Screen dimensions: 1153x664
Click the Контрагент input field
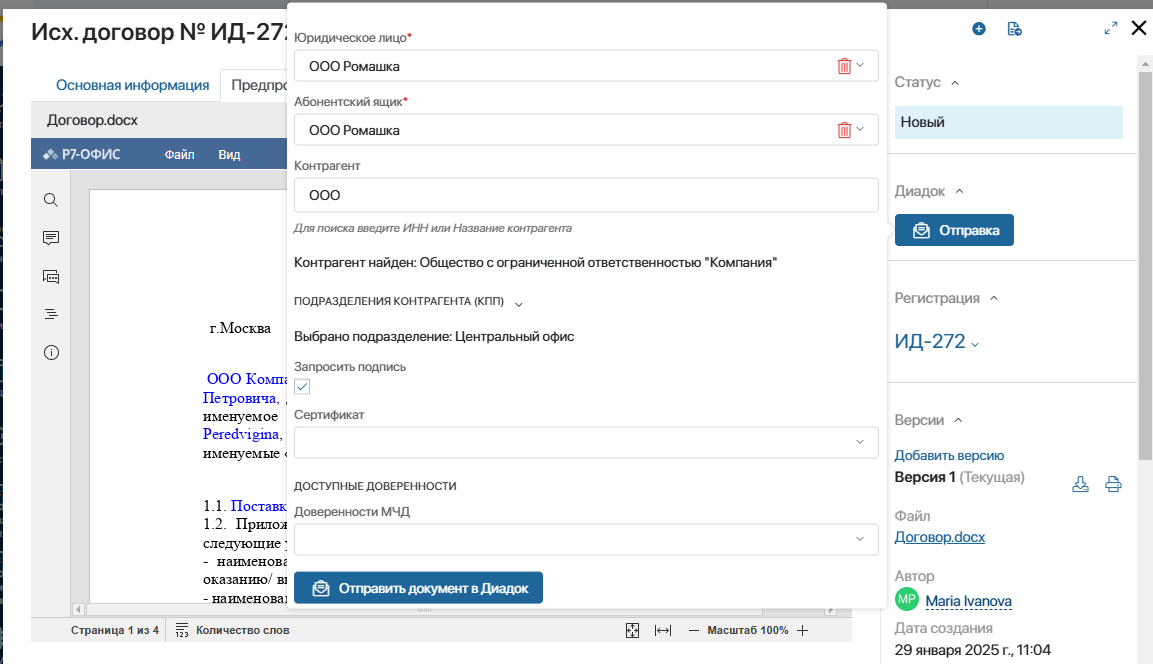pyautogui.click(x=585, y=196)
